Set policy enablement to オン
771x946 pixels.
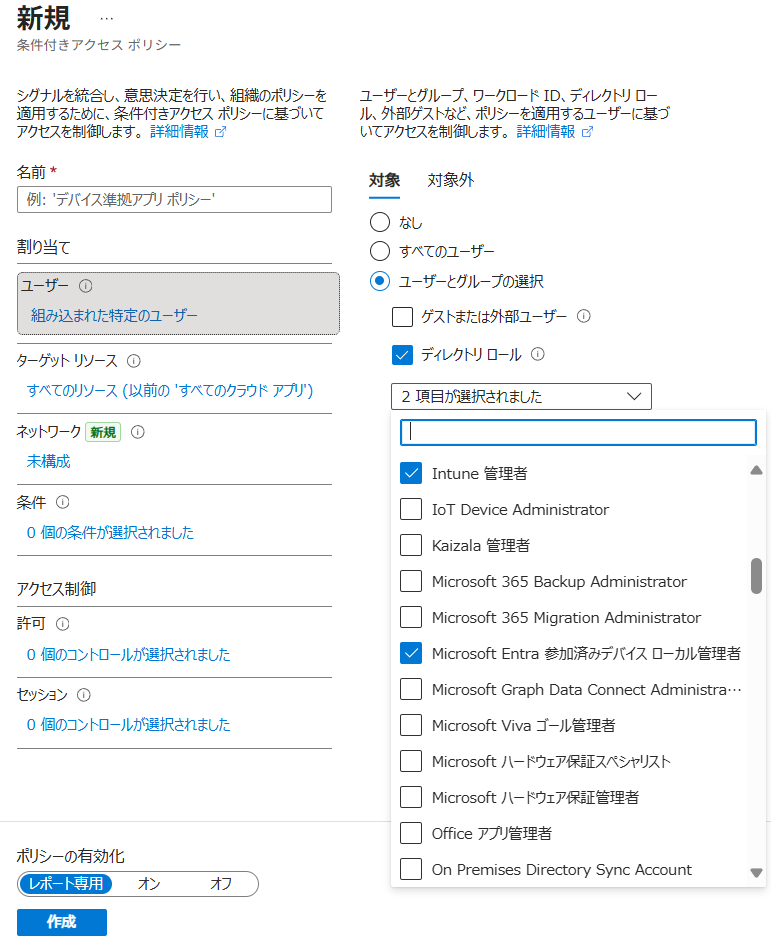coord(149,884)
